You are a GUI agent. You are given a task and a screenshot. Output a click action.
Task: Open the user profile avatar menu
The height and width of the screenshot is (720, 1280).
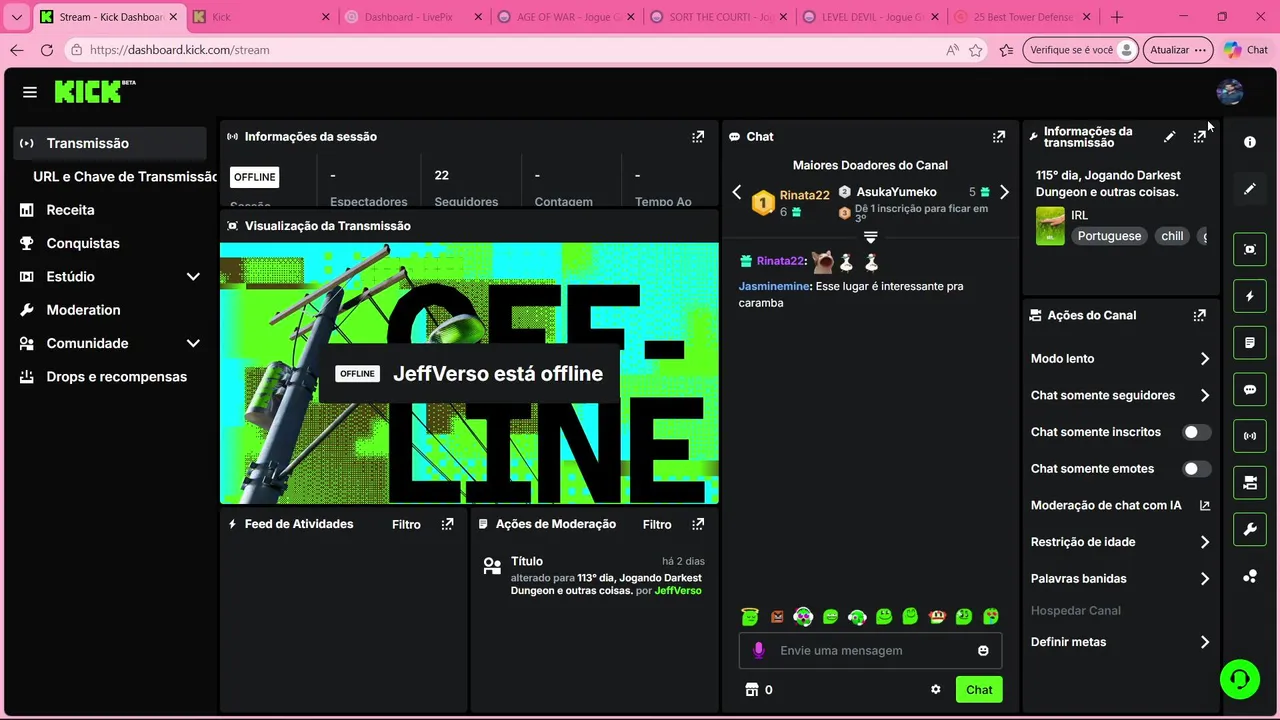tap(1229, 92)
